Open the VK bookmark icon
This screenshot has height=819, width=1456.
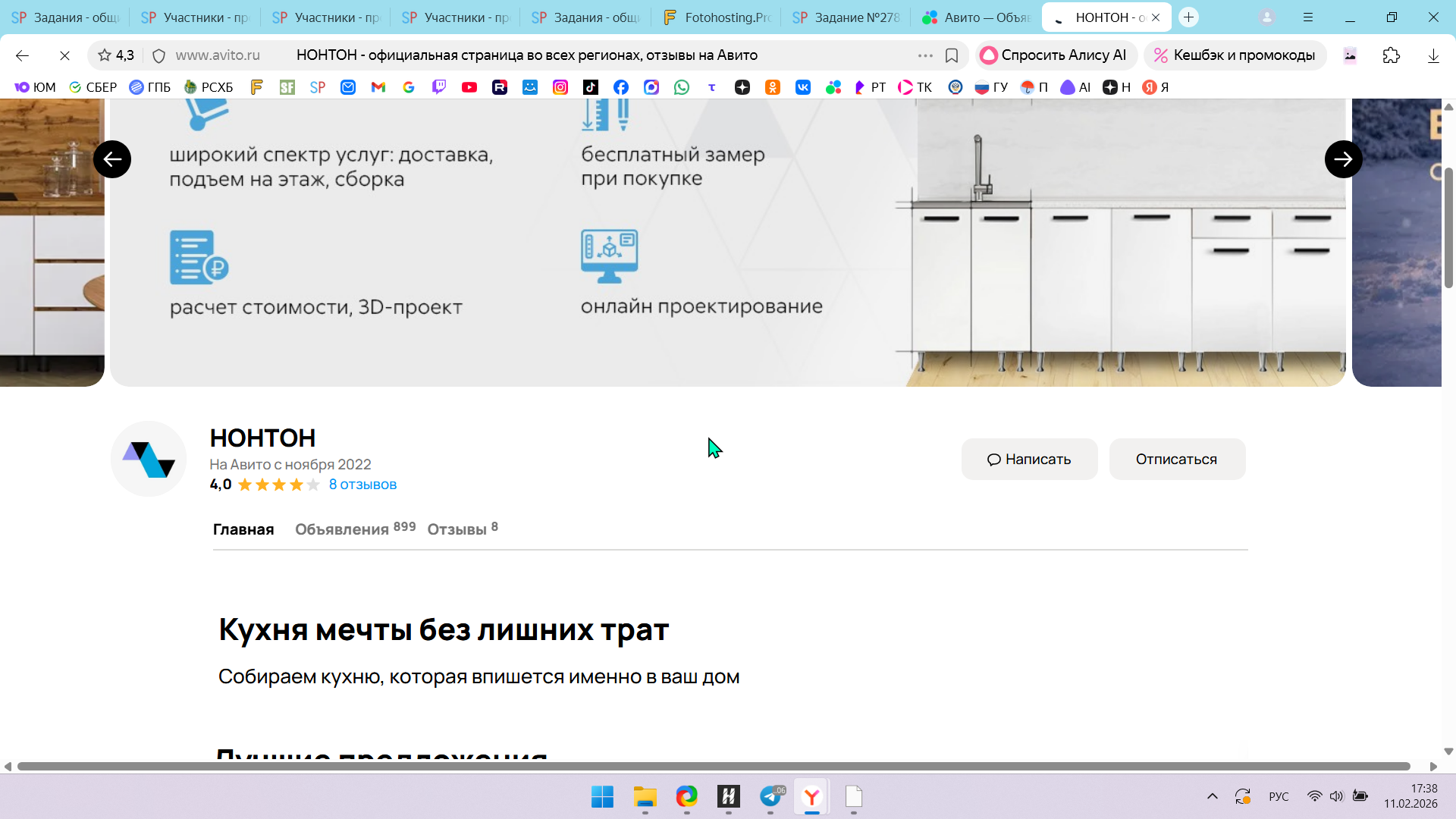pos(803,87)
